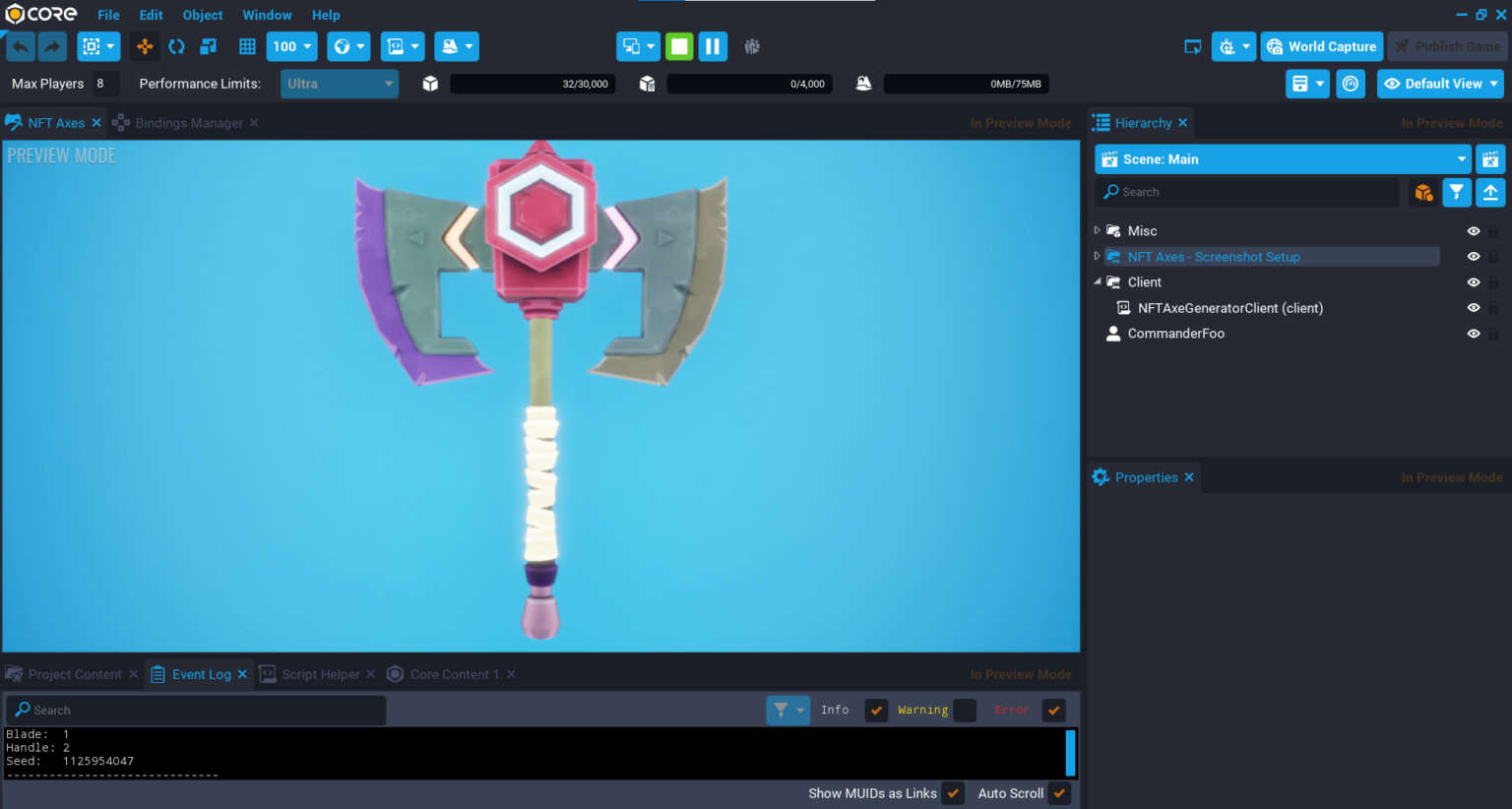Select the rotate transform tool

176,46
